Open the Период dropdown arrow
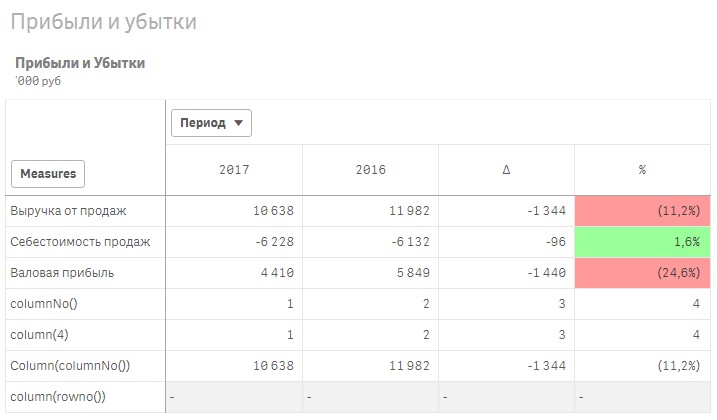The height and width of the screenshot is (420, 717). click(x=238, y=123)
